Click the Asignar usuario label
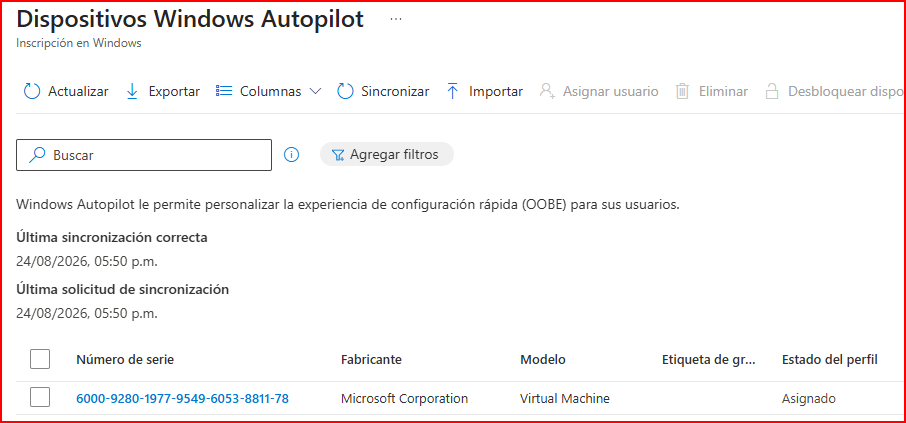Screen dimensions: 906x423 (611, 91)
